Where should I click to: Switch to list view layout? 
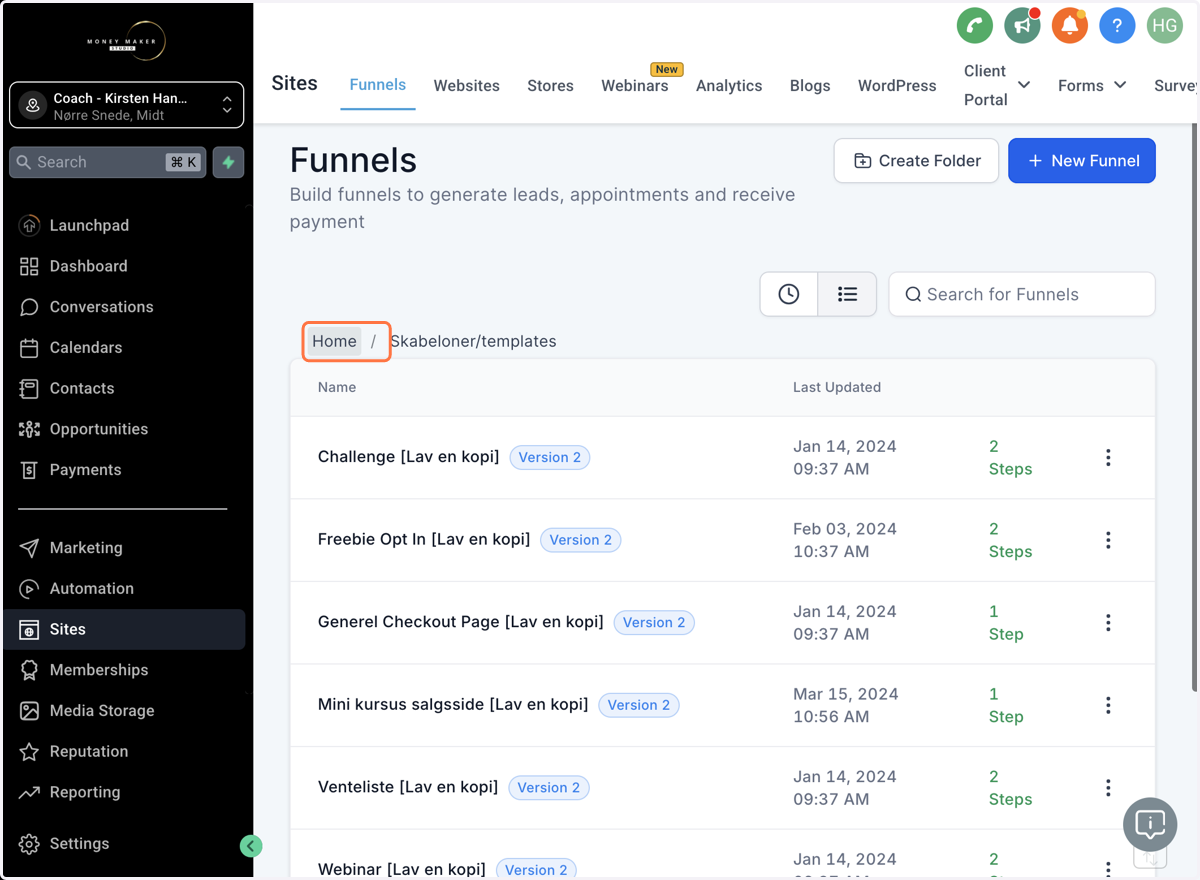click(847, 294)
